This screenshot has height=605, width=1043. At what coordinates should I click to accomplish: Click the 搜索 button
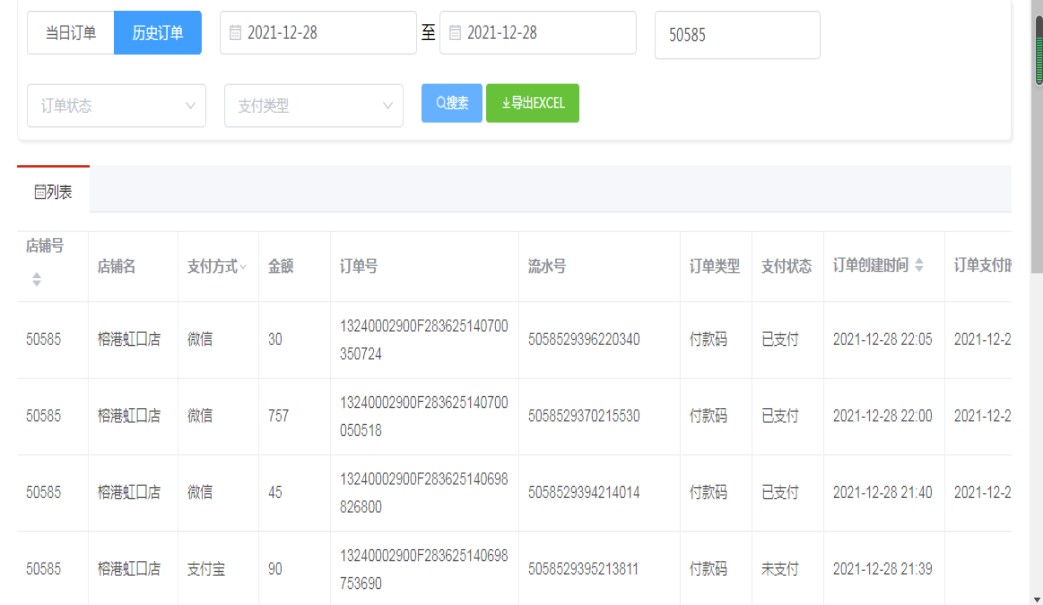pyautogui.click(x=452, y=103)
